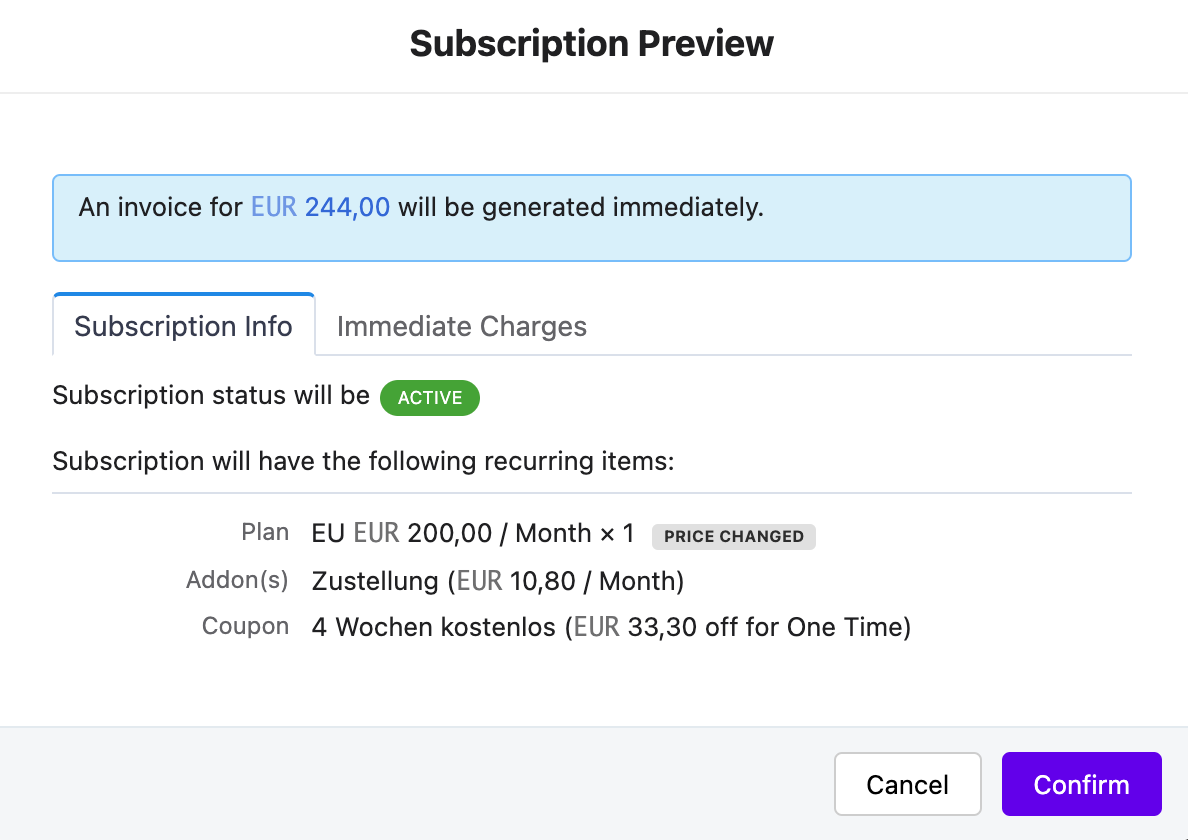Click the Plan row label

(265, 532)
